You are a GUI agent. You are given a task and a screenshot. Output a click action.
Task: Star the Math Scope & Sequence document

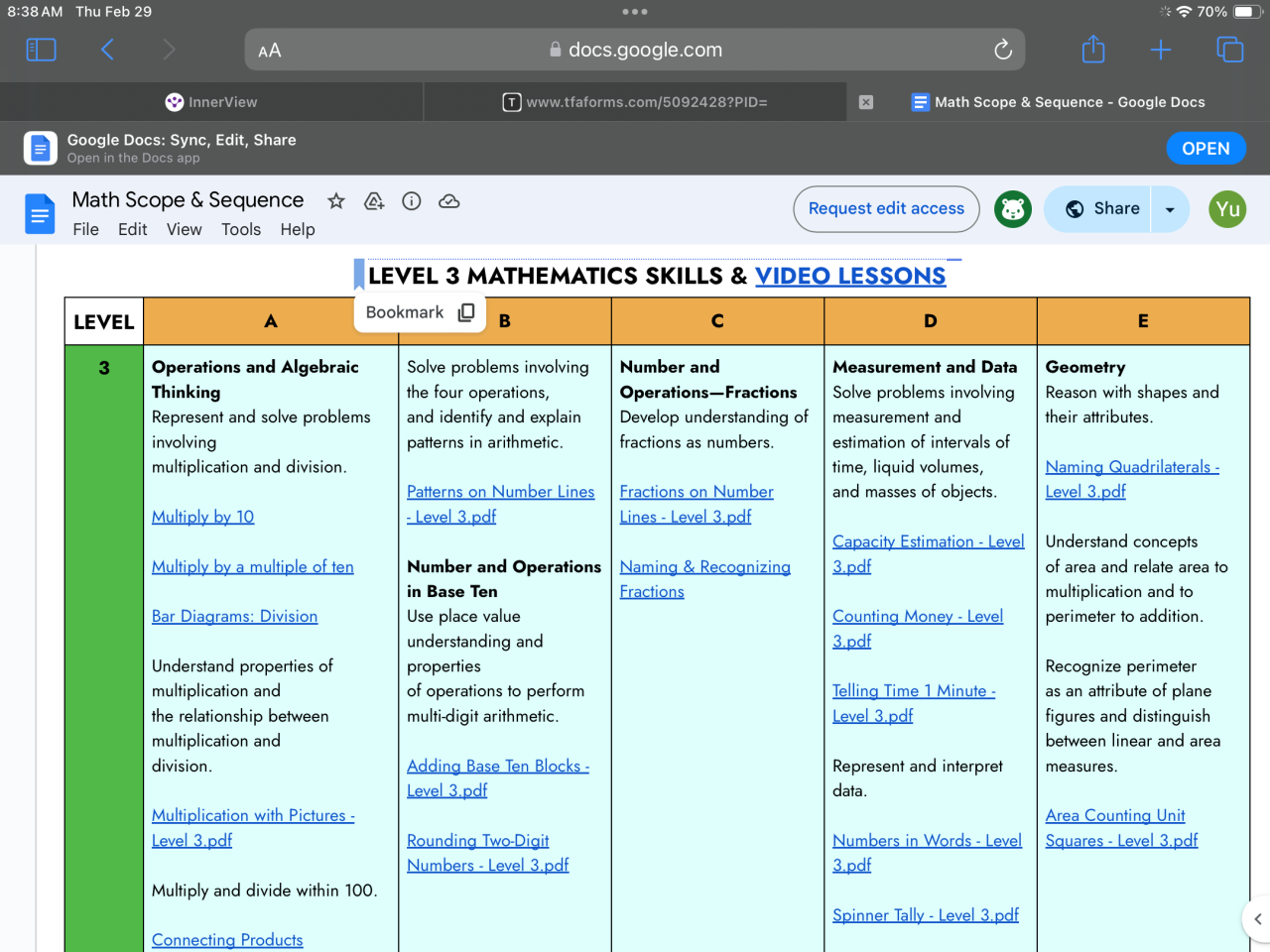pos(336,201)
